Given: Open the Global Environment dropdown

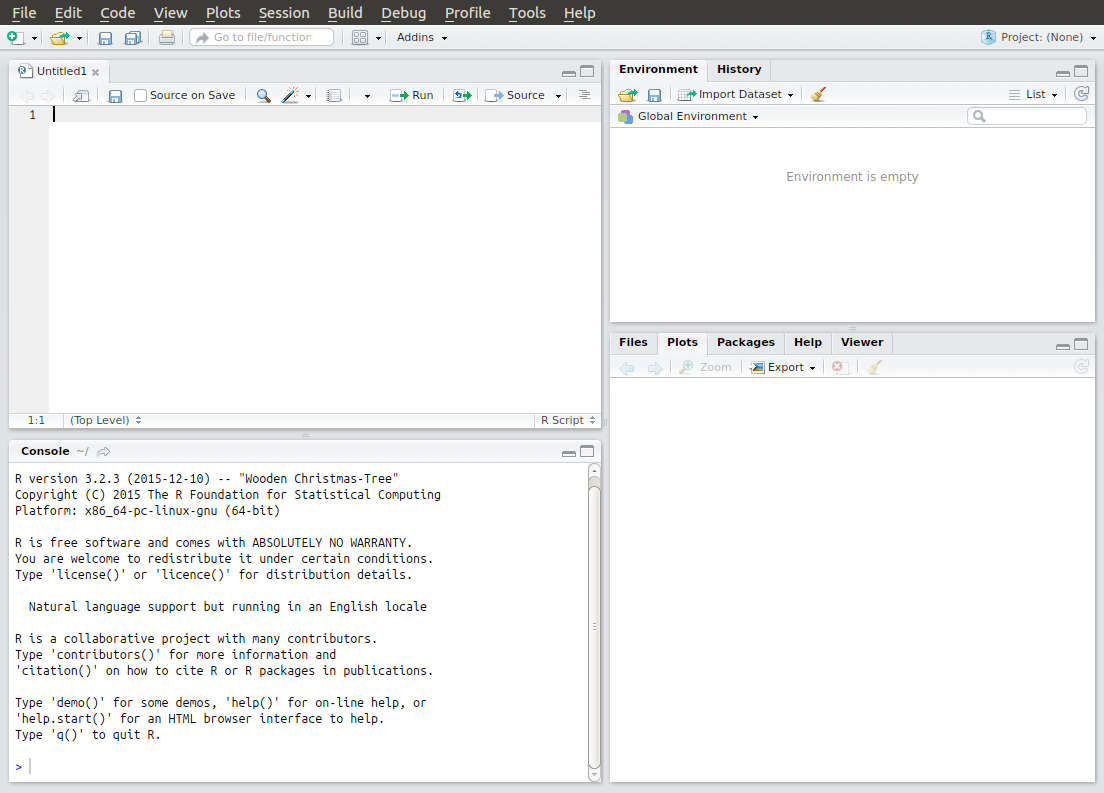Looking at the screenshot, I should tap(689, 116).
